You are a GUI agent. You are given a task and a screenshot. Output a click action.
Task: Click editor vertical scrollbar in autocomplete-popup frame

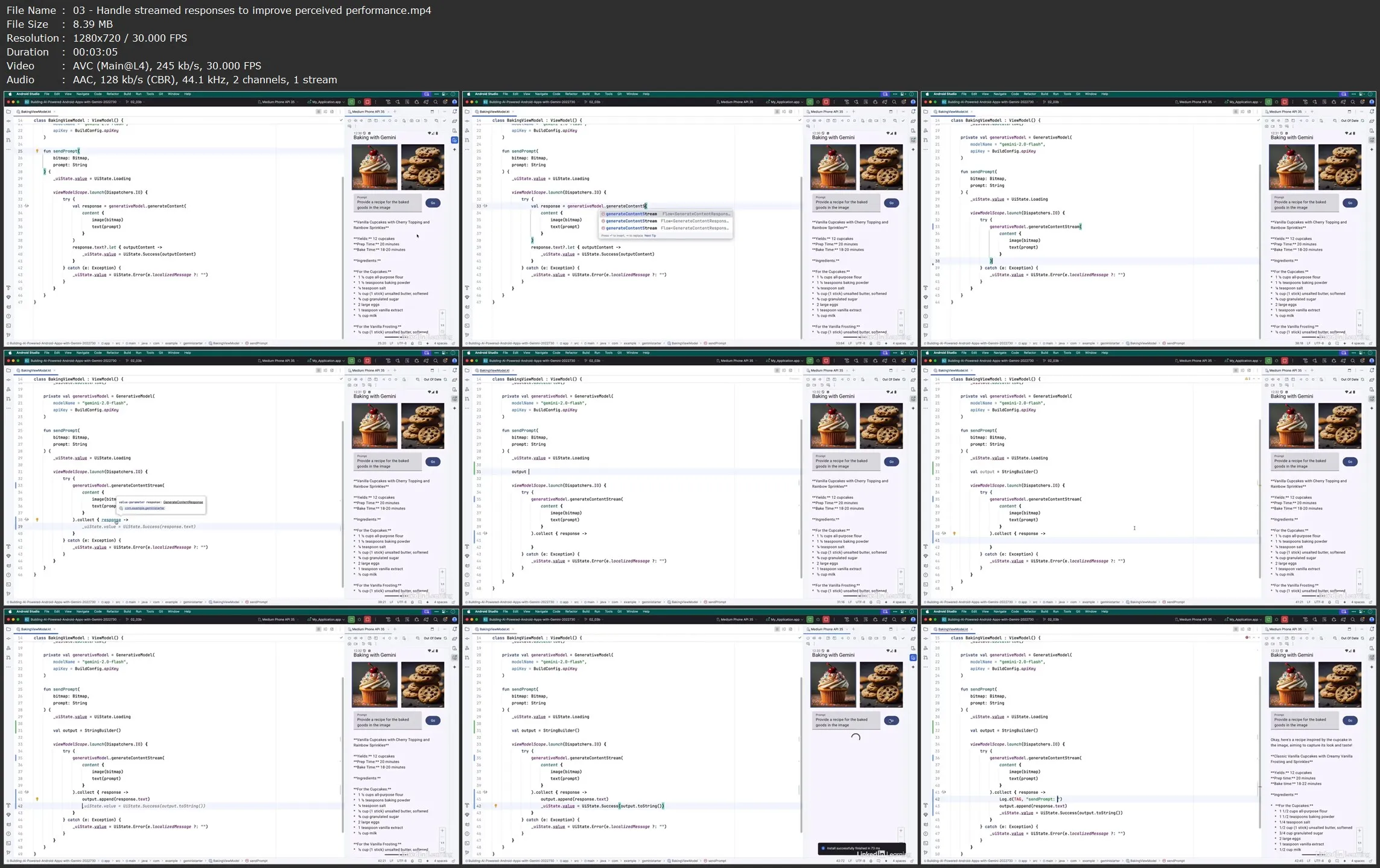point(801,259)
